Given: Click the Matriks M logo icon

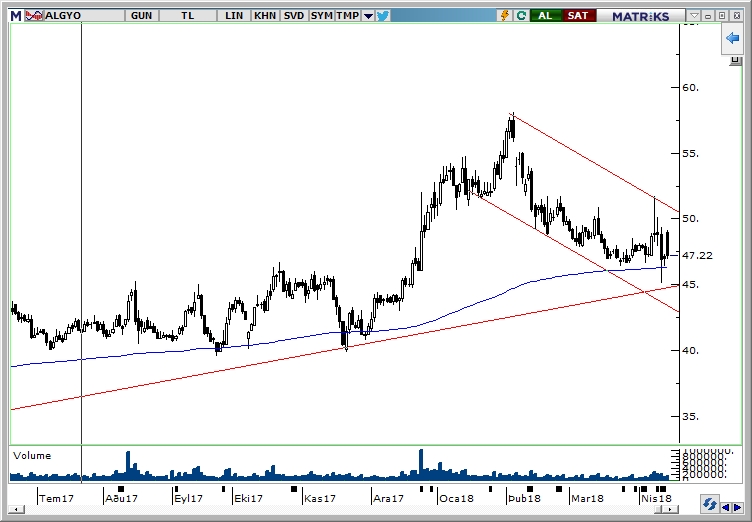Looking at the screenshot, I should click(16, 16).
